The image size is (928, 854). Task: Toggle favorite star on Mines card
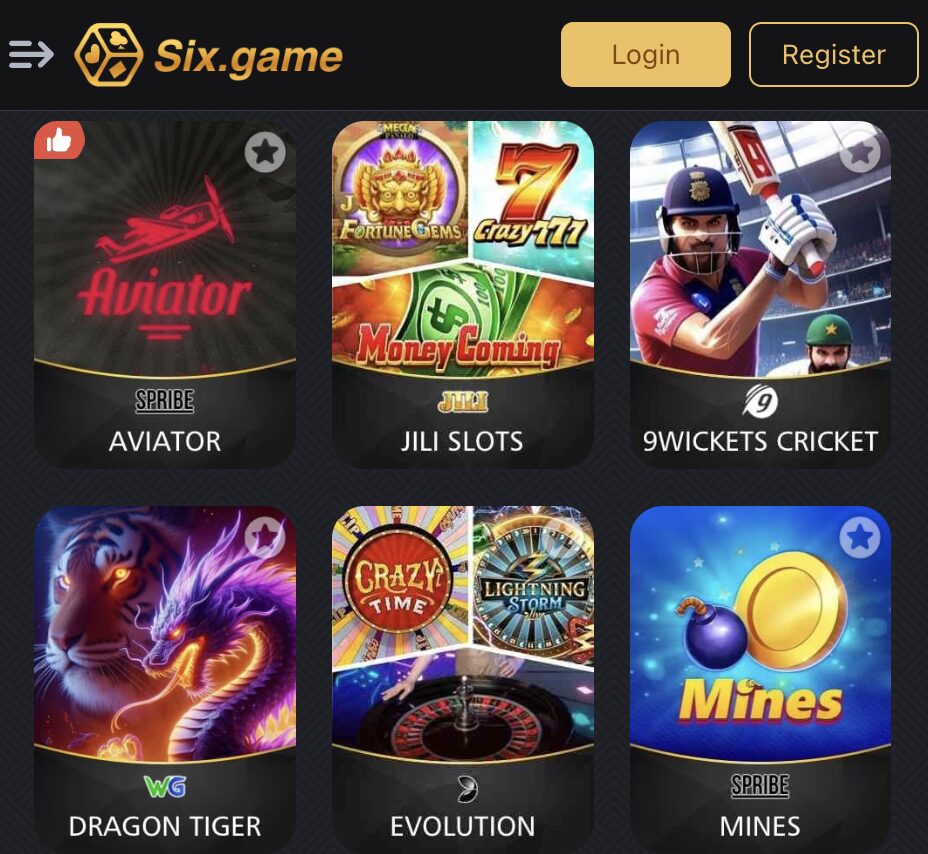click(x=860, y=537)
